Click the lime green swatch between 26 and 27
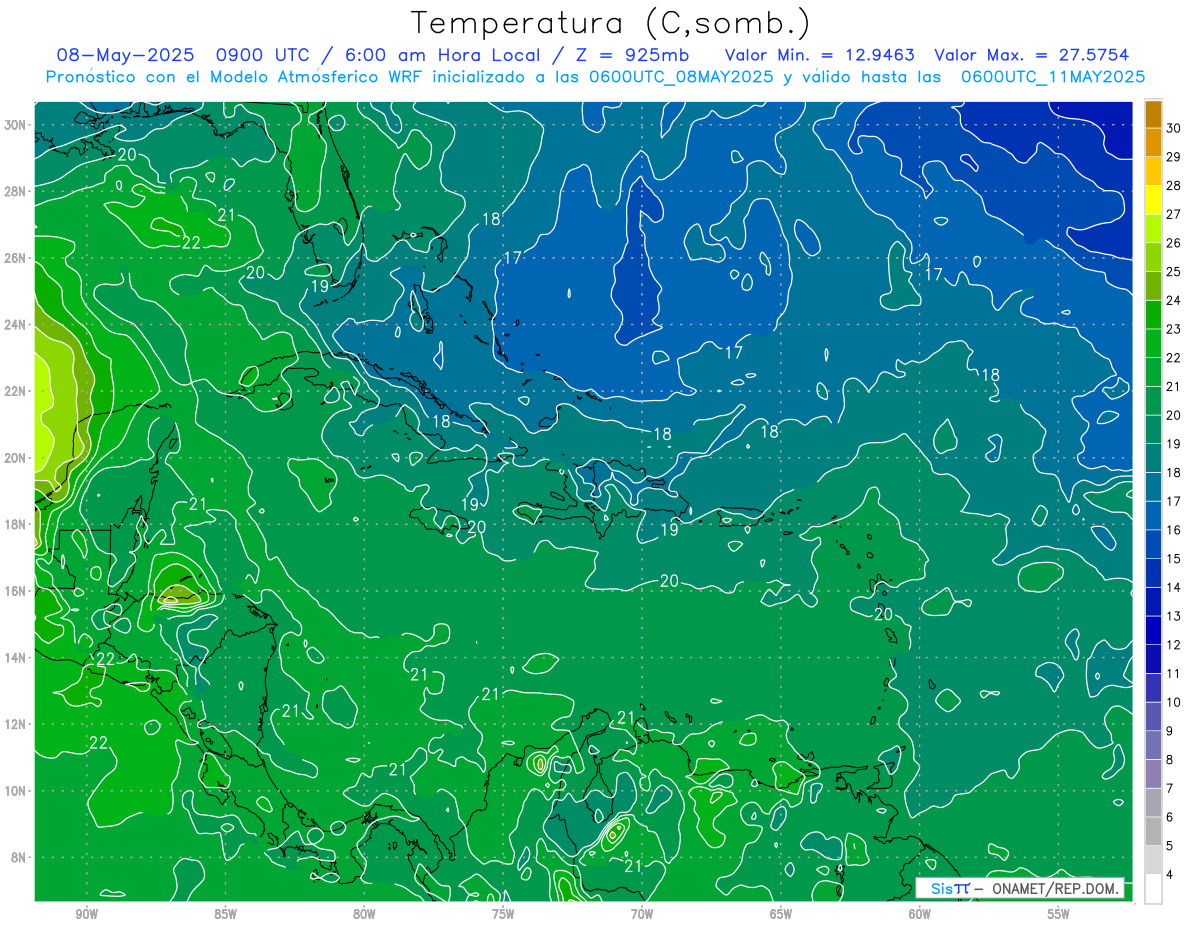 [x=1154, y=229]
